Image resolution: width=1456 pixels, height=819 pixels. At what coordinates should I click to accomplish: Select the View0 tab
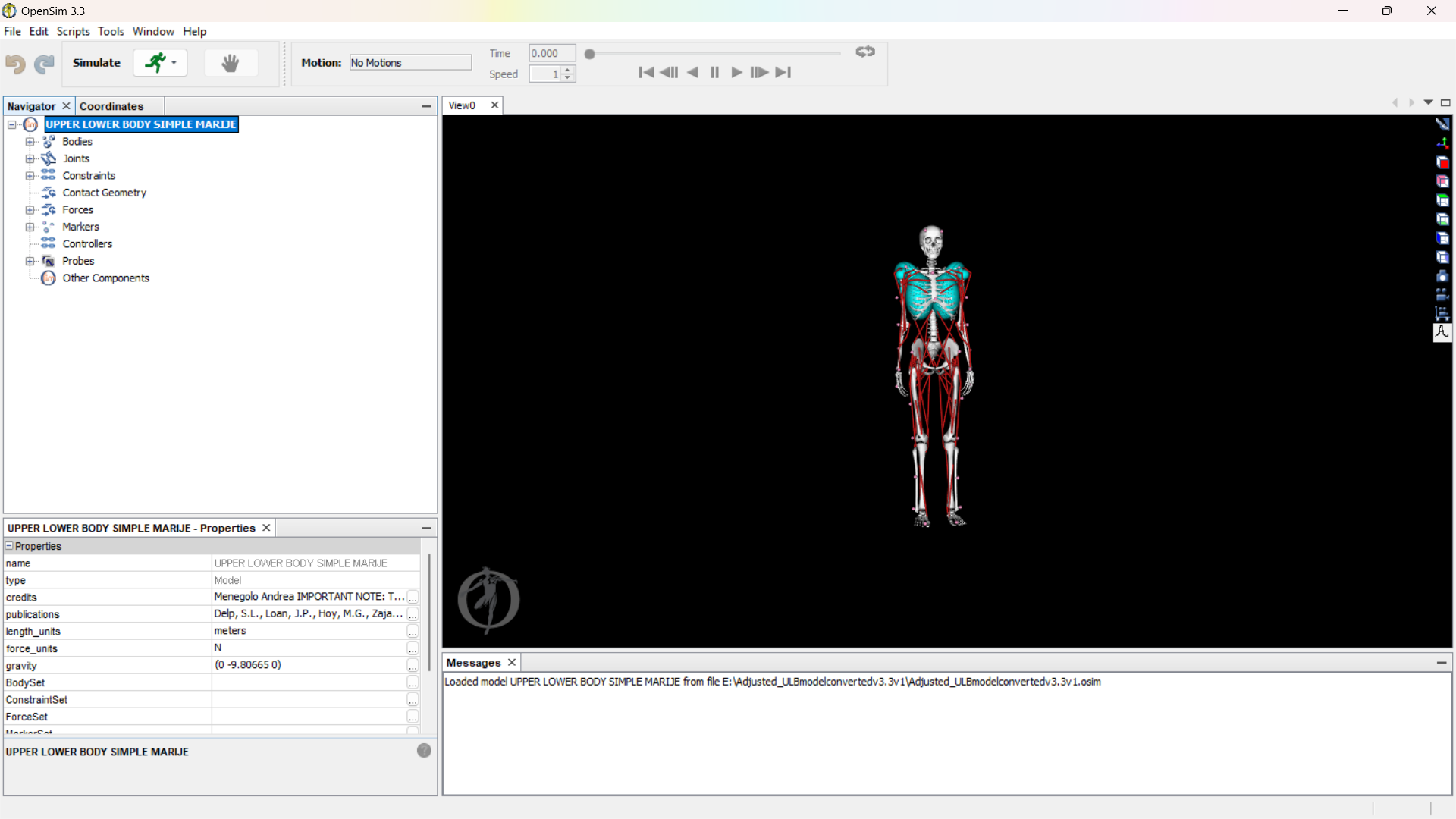pos(462,105)
